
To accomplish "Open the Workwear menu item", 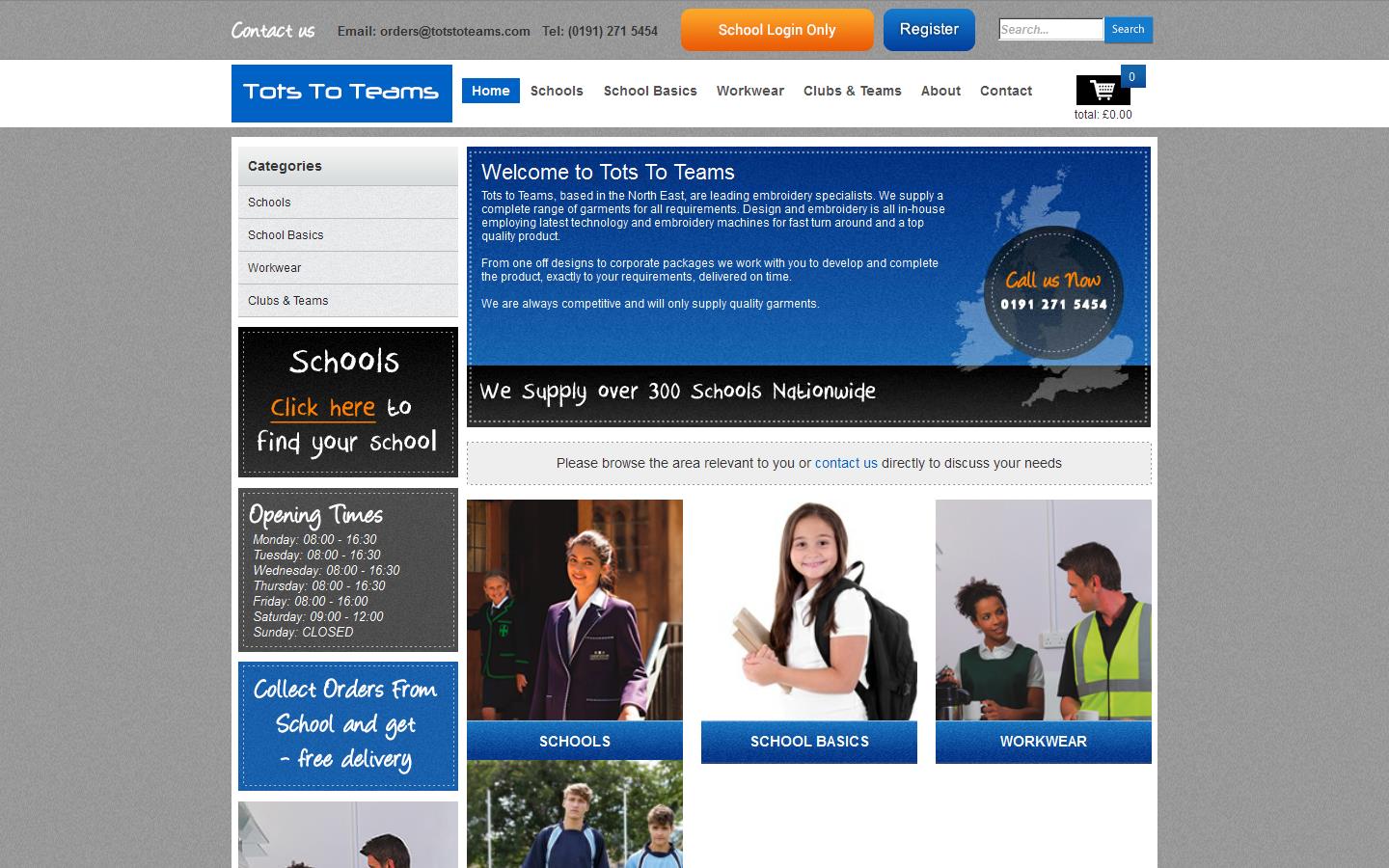I will click(x=749, y=91).
